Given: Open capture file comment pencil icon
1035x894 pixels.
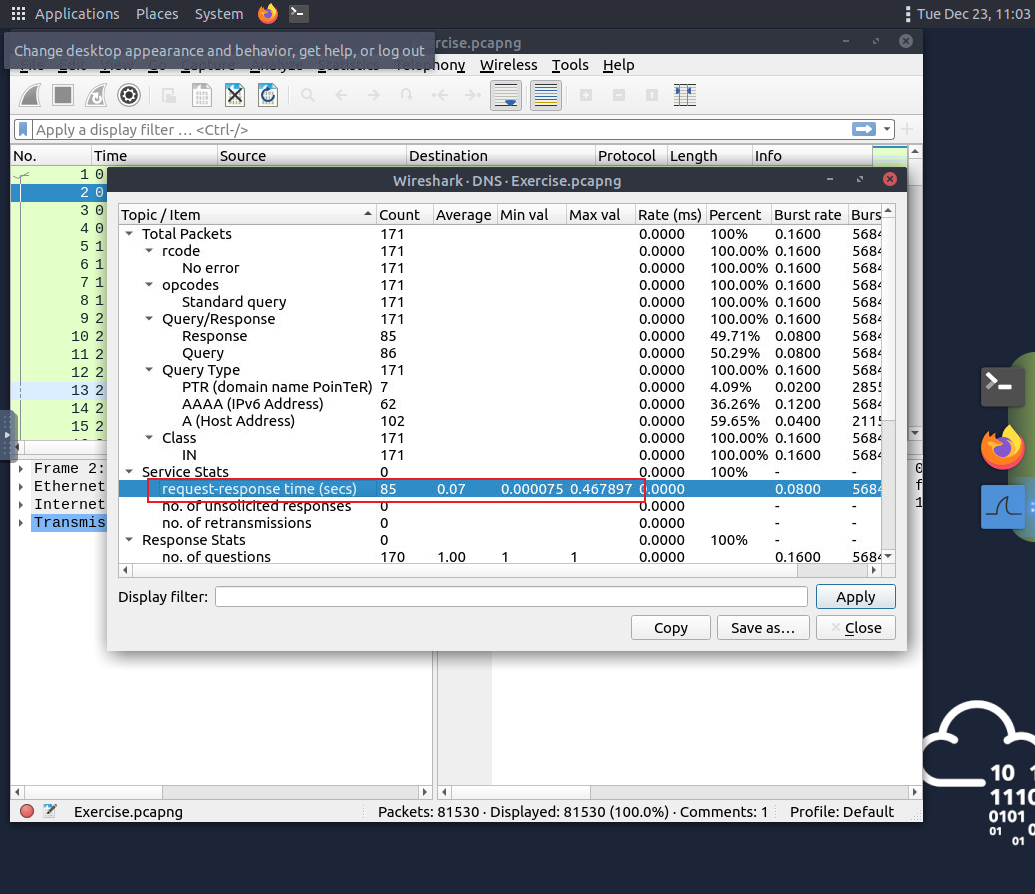Looking at the screenshot, I should (x=50, y=811).
